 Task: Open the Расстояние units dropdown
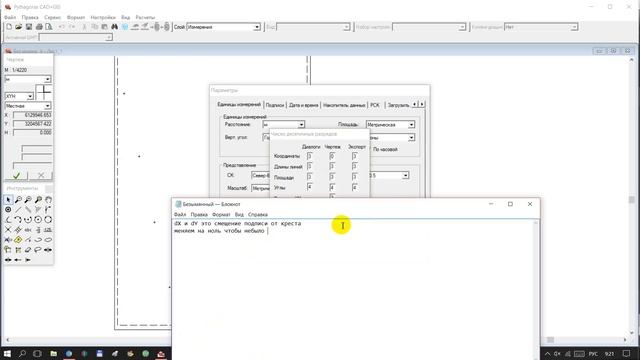301,124
